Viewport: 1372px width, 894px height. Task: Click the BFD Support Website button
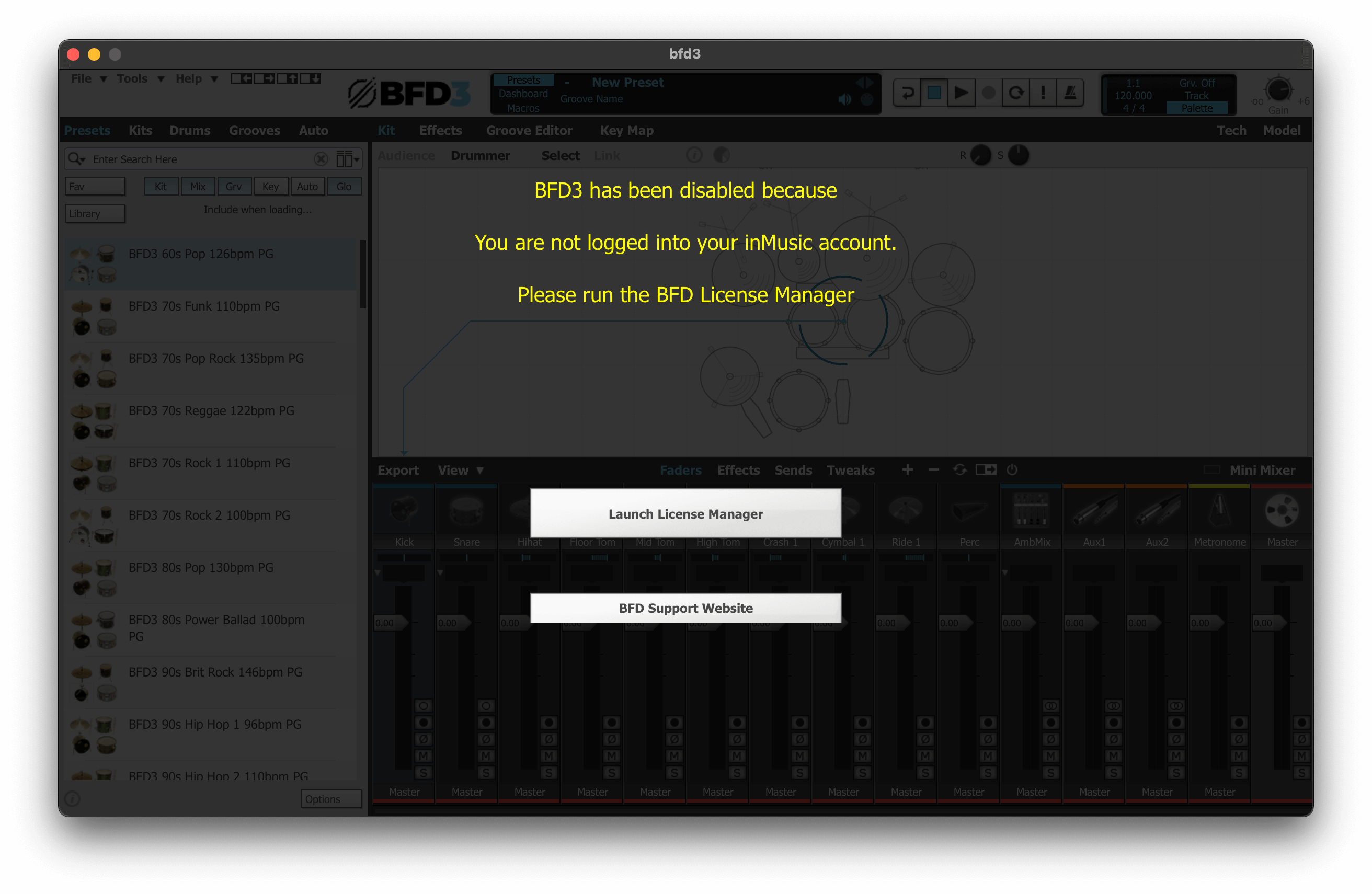685,608
